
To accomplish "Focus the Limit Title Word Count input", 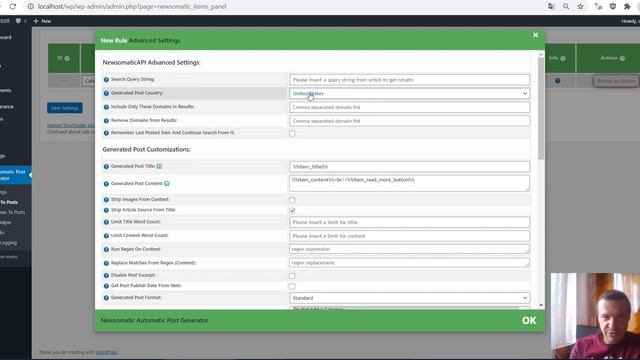I will pos(409,222).
